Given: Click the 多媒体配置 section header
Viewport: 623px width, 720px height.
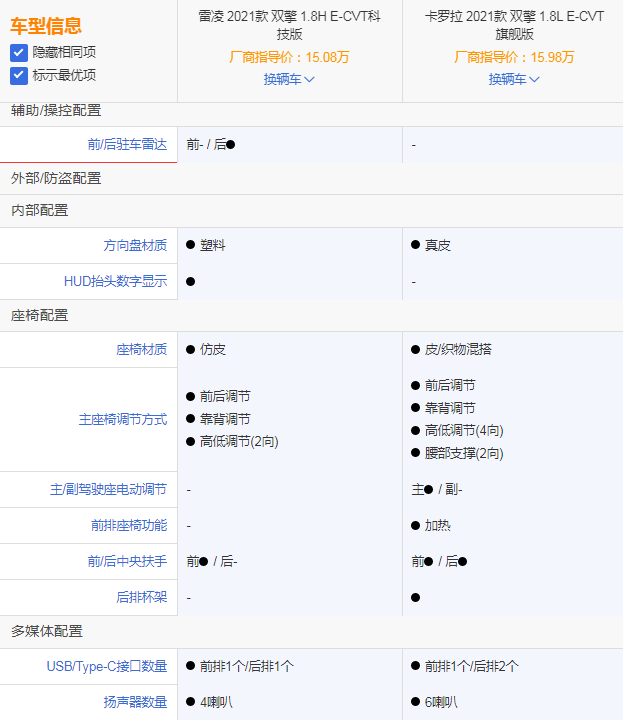Looking at the screenshot, I should [47, 631].
